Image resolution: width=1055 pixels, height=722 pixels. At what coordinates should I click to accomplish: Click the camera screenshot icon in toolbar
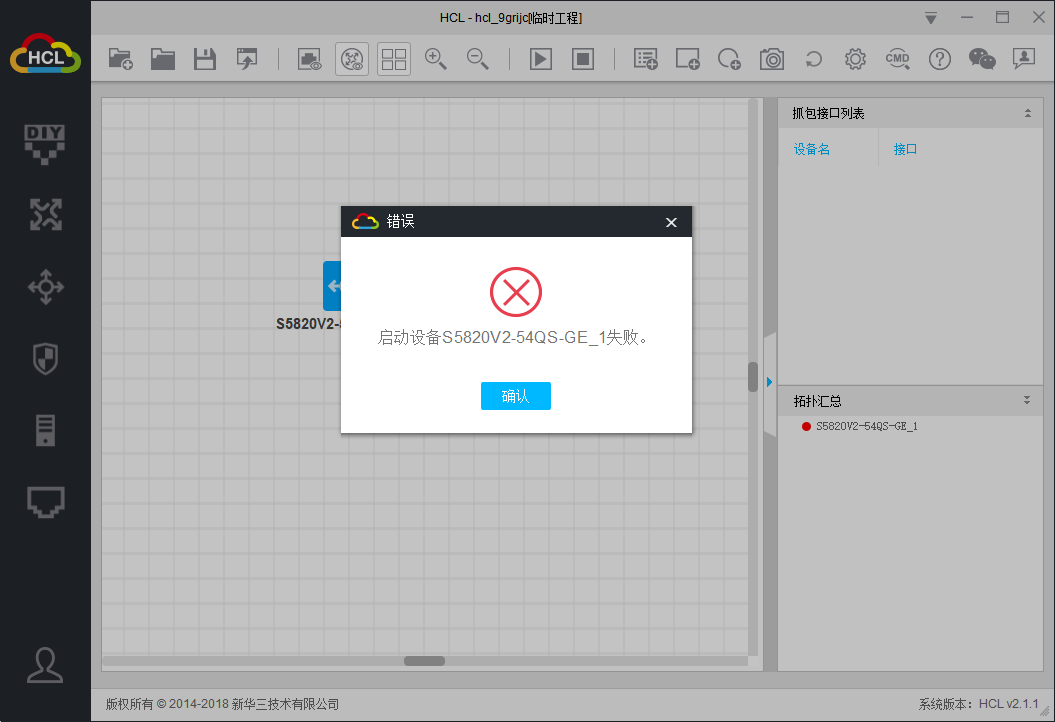(772, 59)
